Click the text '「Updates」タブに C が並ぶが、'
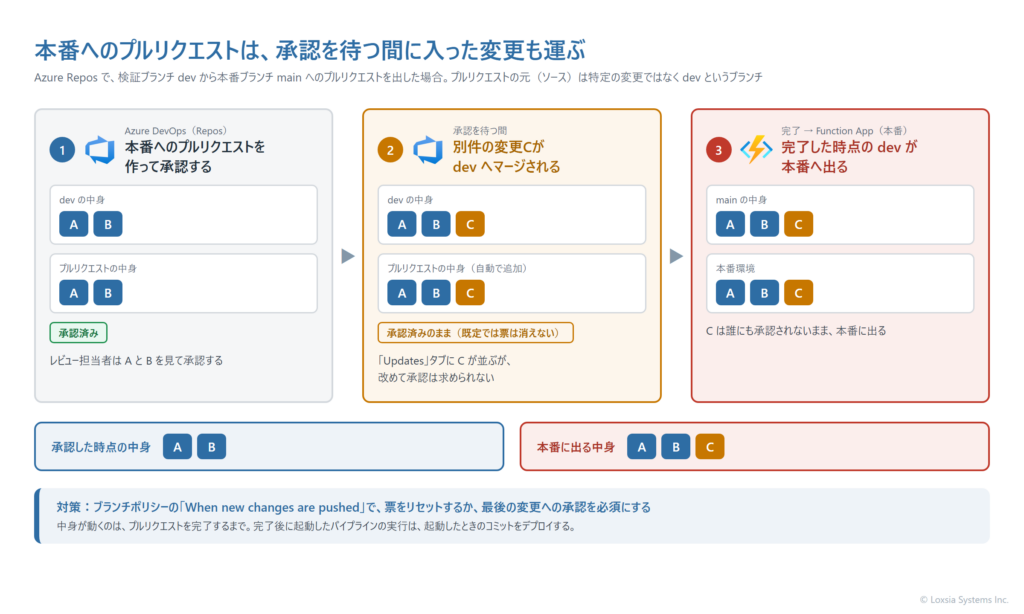This screenshot has height=614, width=1024. (445, 361)
